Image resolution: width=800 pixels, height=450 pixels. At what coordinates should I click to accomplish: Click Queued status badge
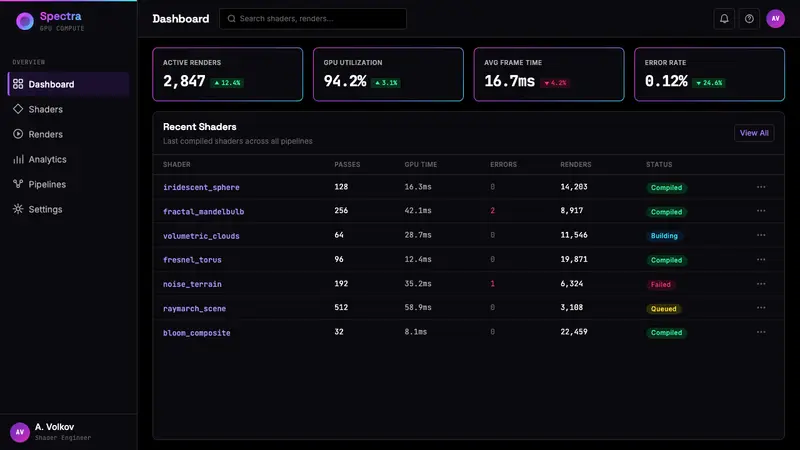[x=663, y=309]
